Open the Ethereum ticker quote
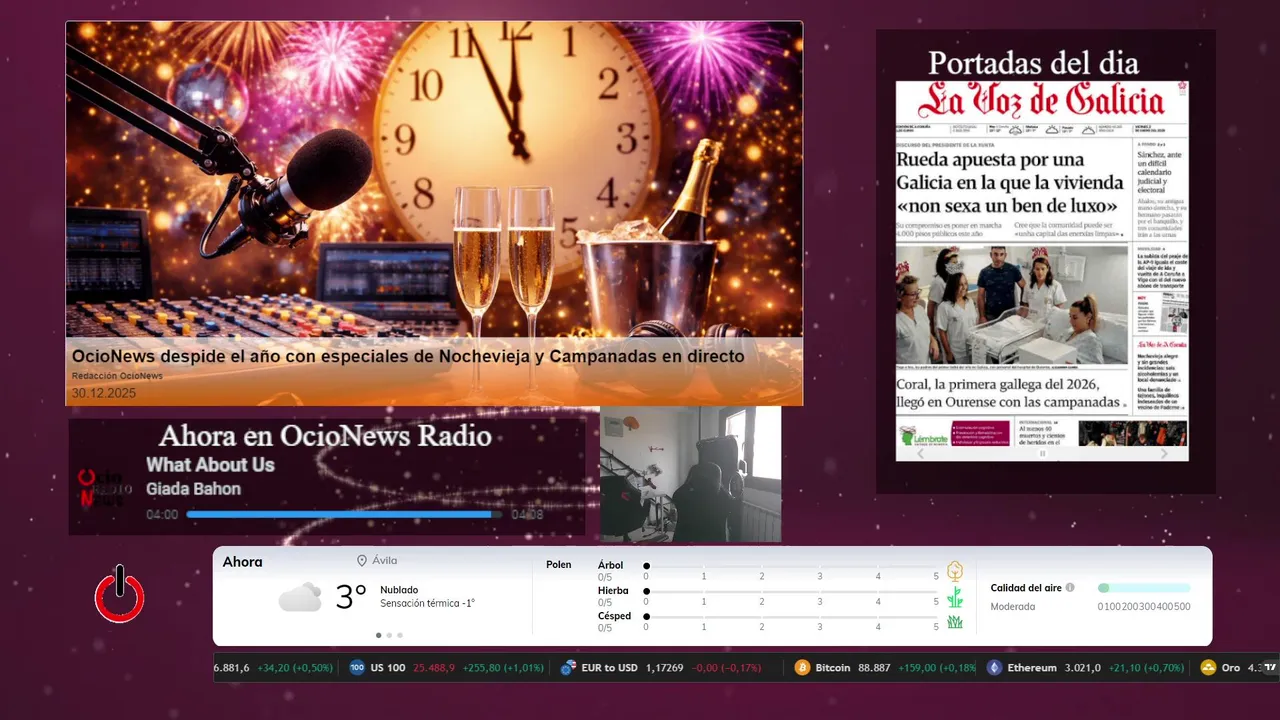 click(x=1085, y=668)
